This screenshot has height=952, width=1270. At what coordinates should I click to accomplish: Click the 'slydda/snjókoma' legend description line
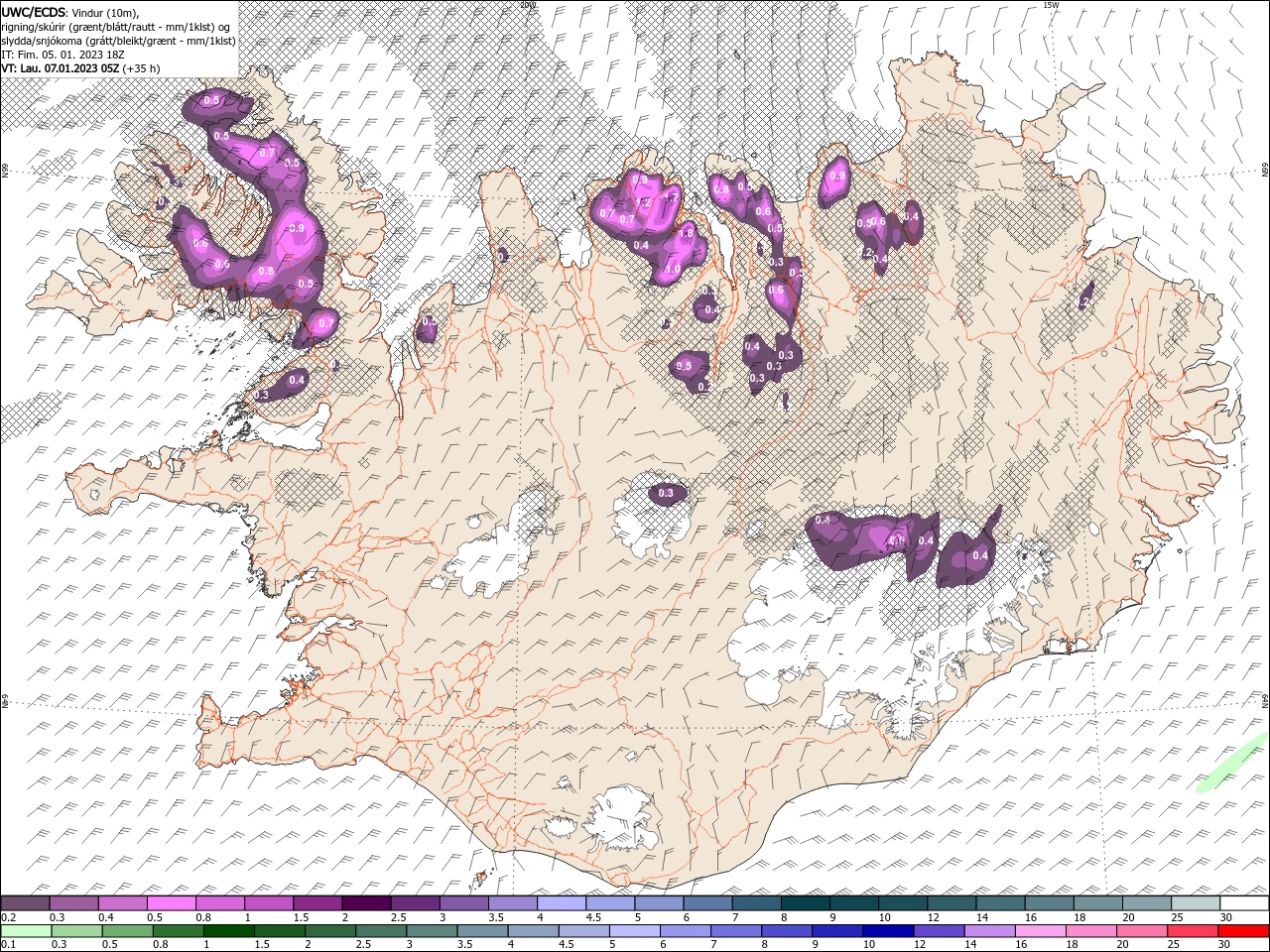pyautogui.click(x=118, y=40)
